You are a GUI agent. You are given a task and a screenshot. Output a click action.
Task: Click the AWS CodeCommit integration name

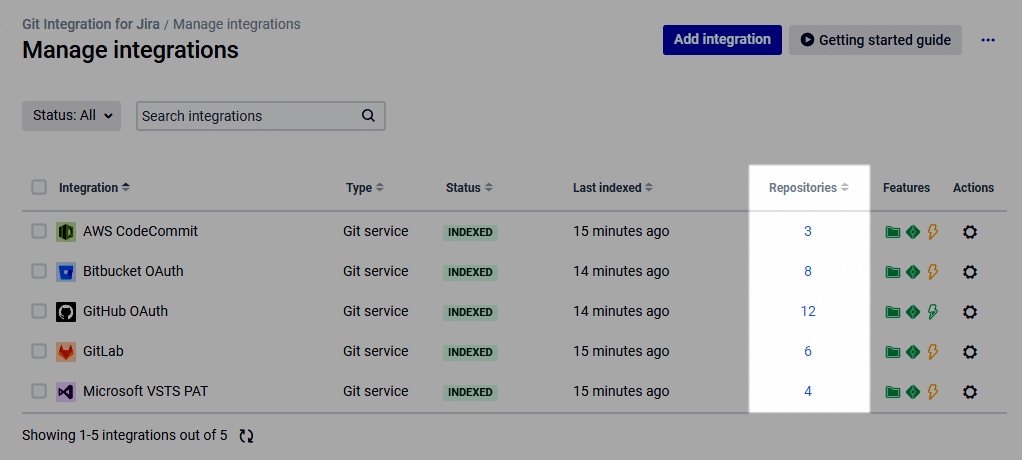coord(140,231)
